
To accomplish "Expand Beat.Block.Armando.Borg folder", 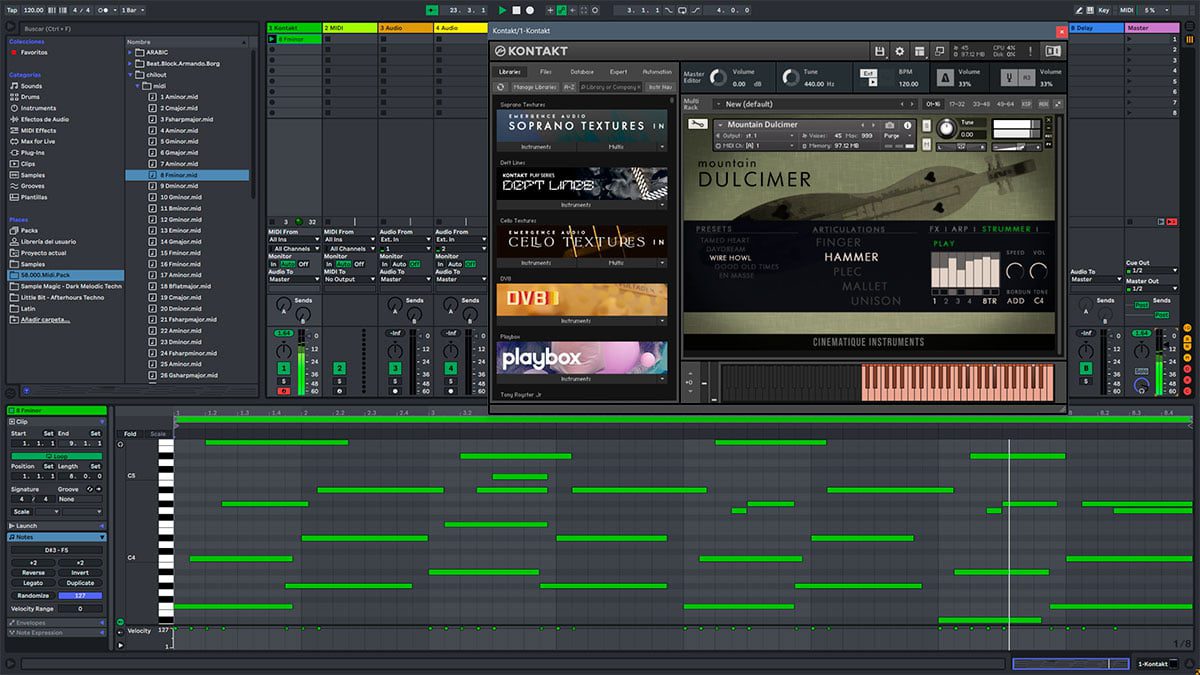I will point(130,63).
